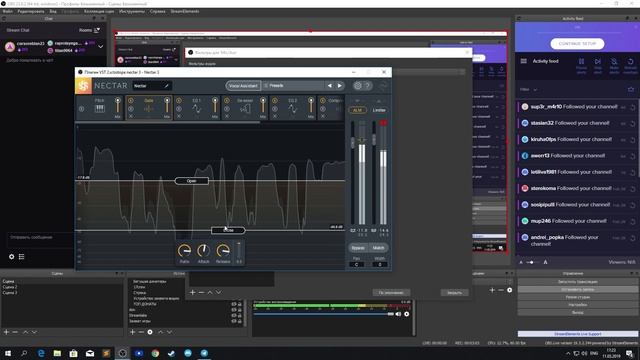Mute the audio device speaker icon in mixer

click(x=398, y=314)
